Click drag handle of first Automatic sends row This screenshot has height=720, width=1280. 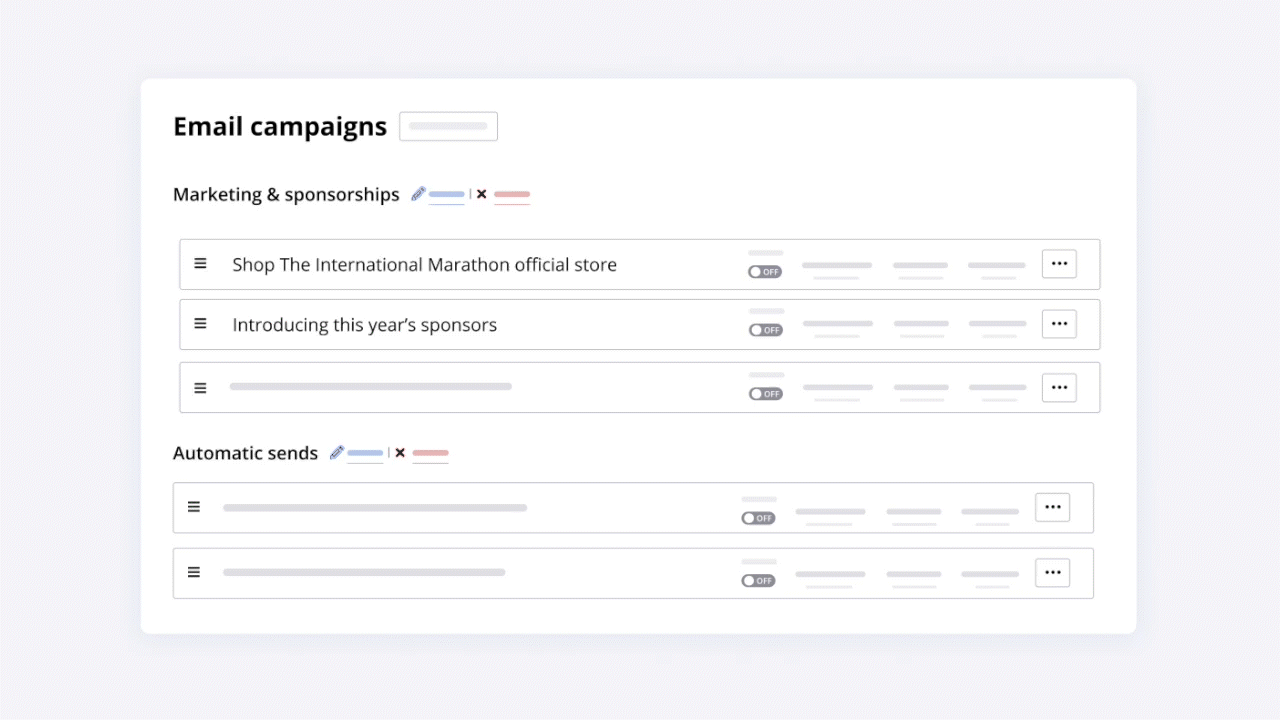coord(194,507)
